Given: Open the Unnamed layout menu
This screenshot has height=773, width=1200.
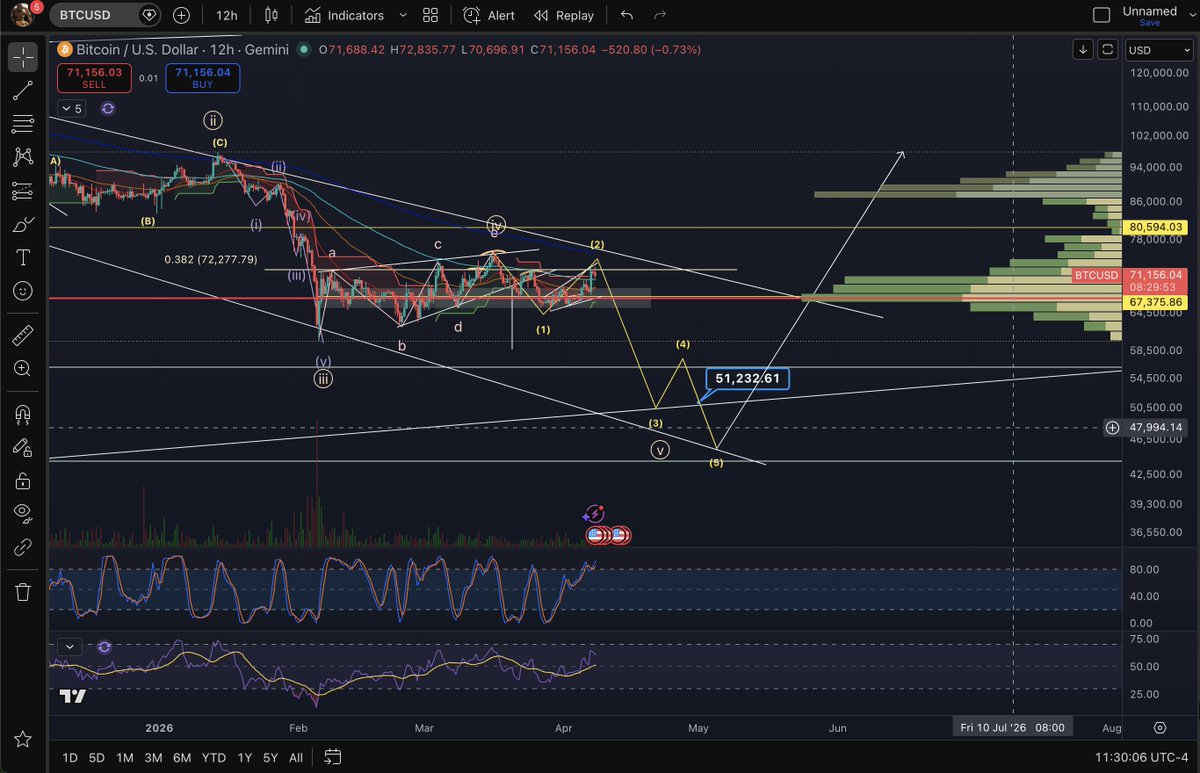Looking at the screenshot, I should coord(1149,11).
